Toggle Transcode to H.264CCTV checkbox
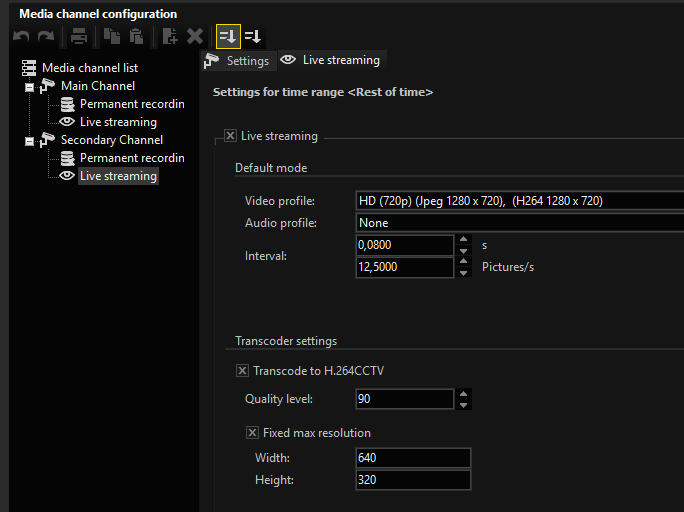 pyautogui.click(x=242, y=371)
